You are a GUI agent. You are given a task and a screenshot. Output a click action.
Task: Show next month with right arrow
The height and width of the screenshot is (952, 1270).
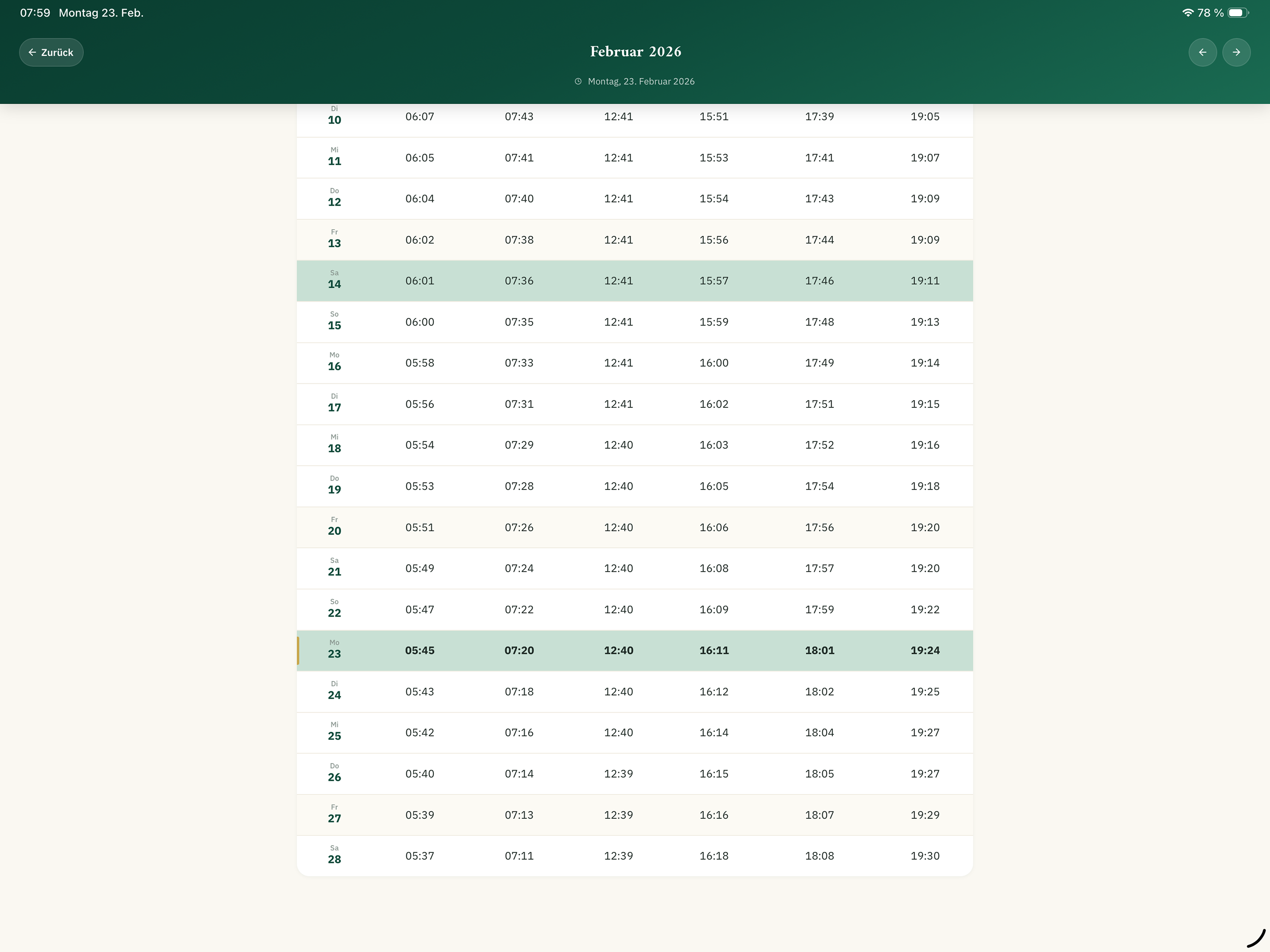tap(1236, 52)
